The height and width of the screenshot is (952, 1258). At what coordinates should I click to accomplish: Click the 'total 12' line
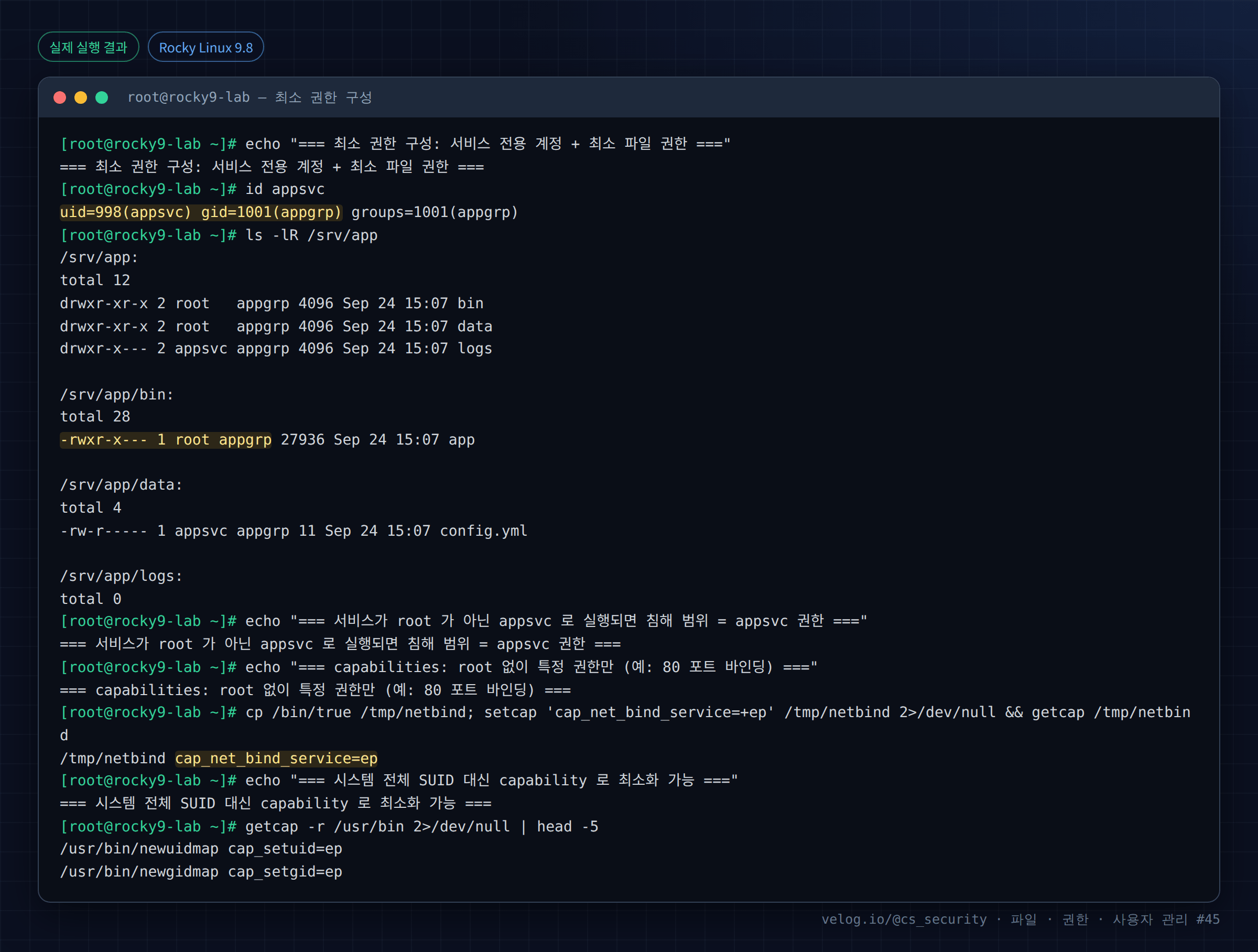pos(95,280)
